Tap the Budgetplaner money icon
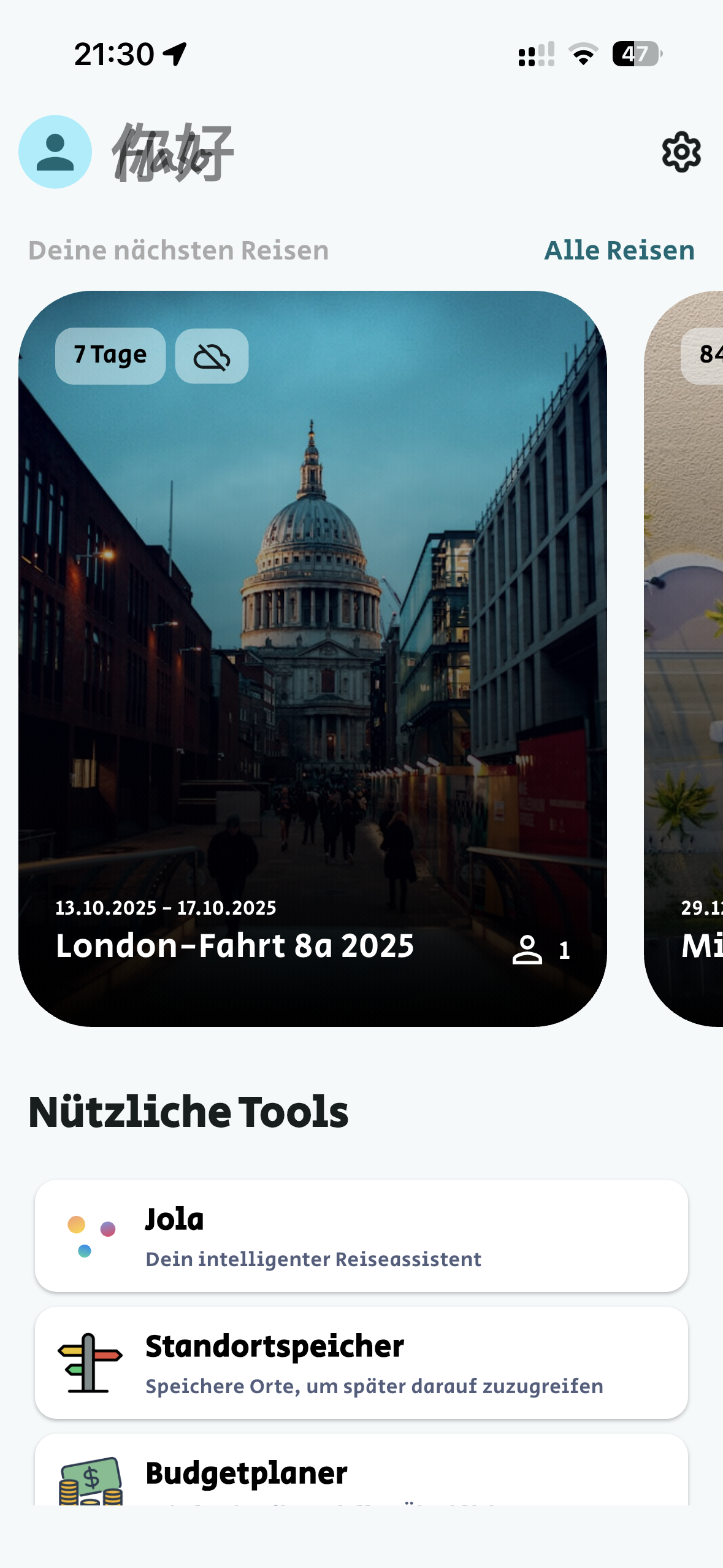723x1568 pixels. coord(91,1482)
